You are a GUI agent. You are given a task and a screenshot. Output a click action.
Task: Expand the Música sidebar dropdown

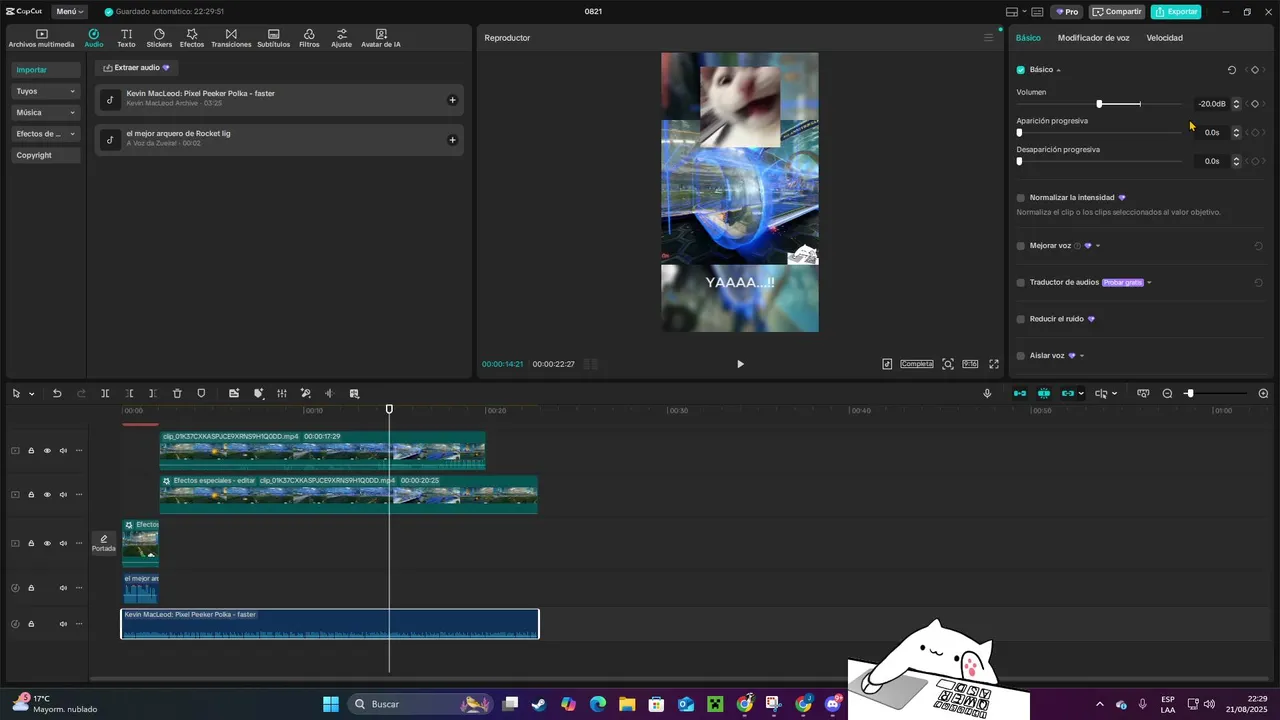(46, 113)
